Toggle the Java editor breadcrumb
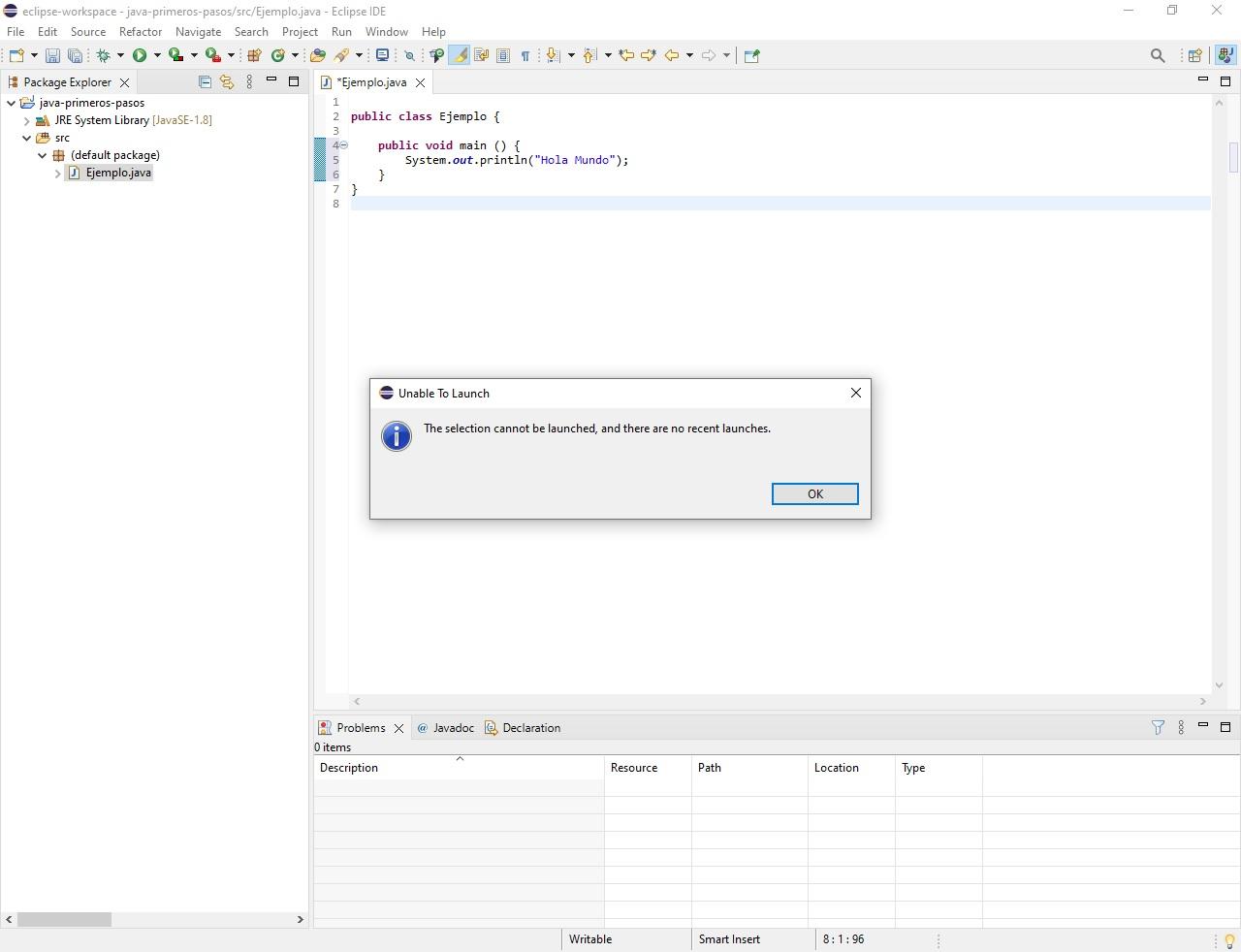This screenshot has height=952, width=1241. click(436, 55)
